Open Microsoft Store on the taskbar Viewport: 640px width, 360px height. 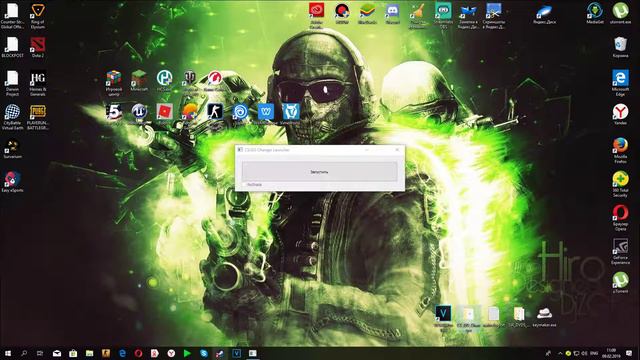coord(73,353)
